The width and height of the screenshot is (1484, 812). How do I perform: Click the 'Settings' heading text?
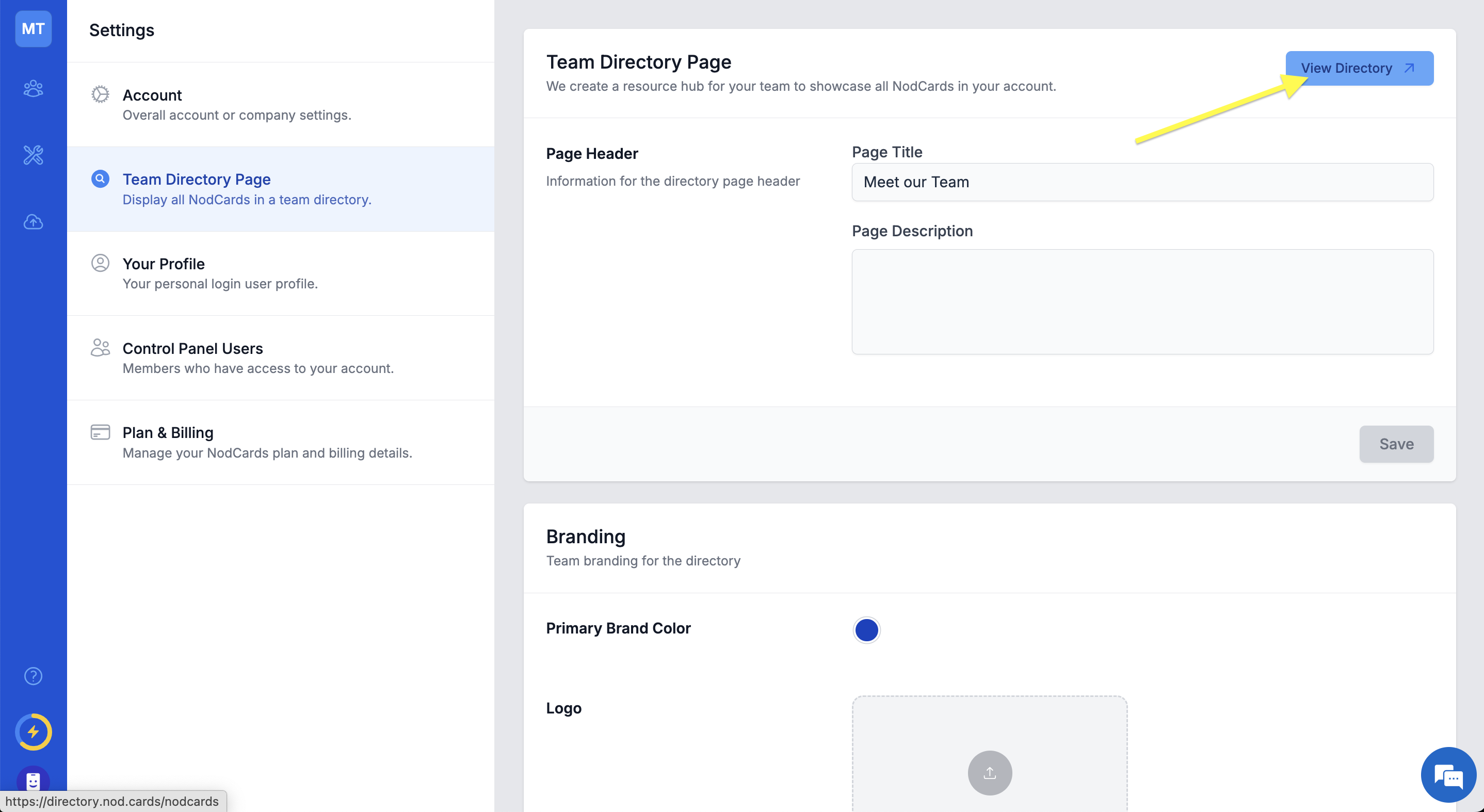click(x=122, y=30)
